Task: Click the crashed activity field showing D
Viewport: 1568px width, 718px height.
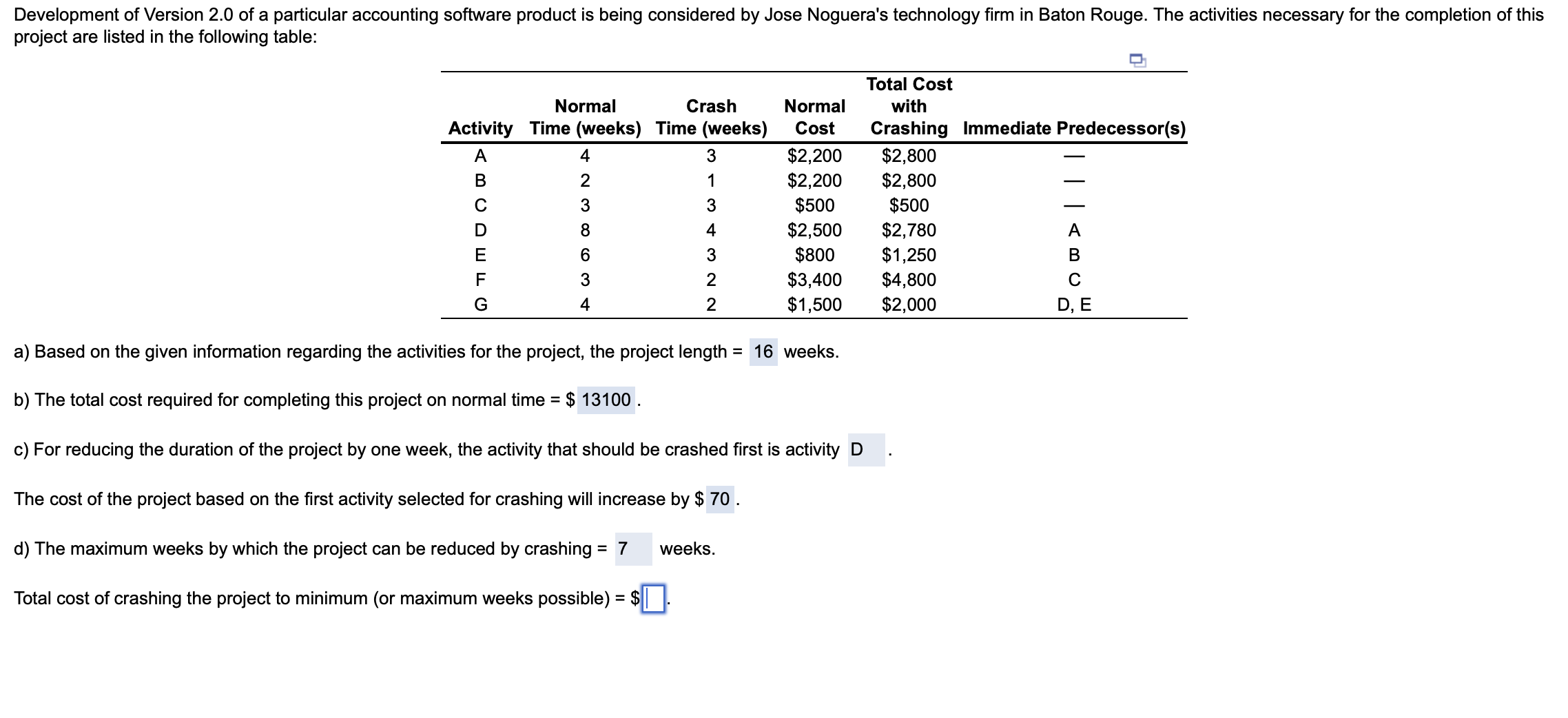Action: point(865,450)
